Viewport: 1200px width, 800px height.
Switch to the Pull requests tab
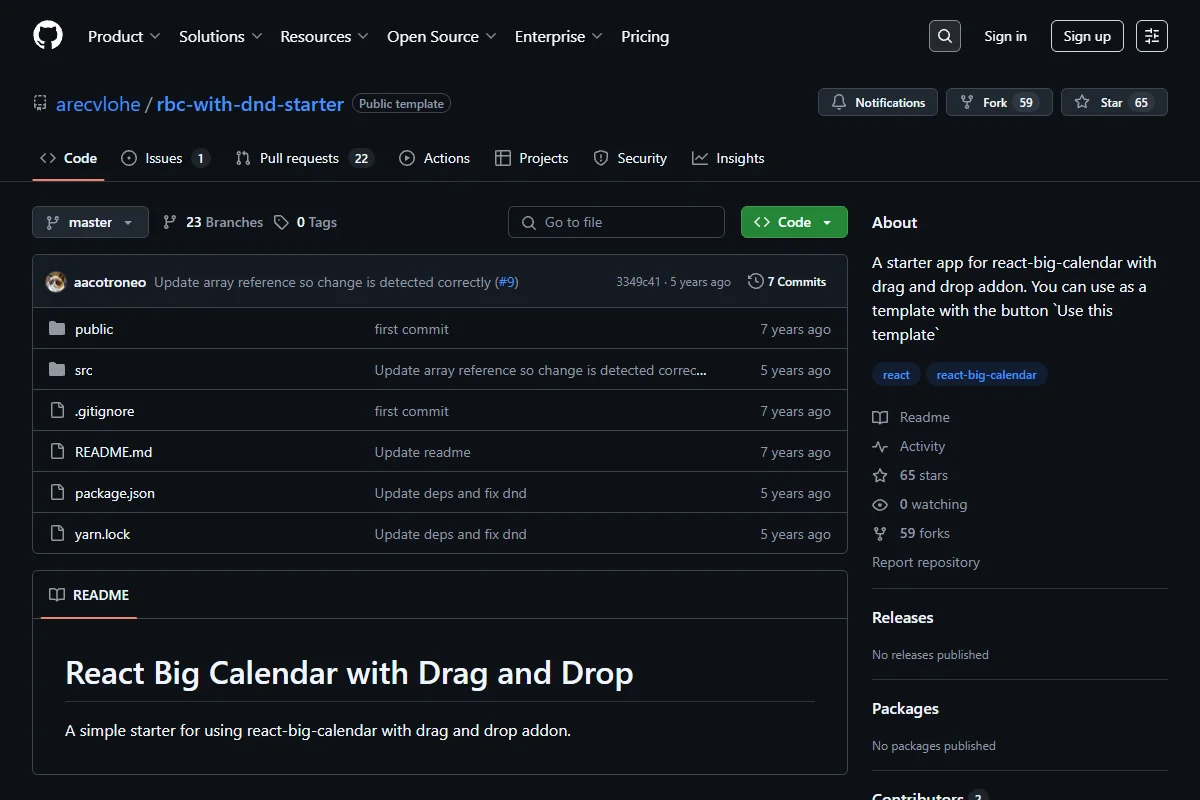pyautogui.click(x=304, y=158)
